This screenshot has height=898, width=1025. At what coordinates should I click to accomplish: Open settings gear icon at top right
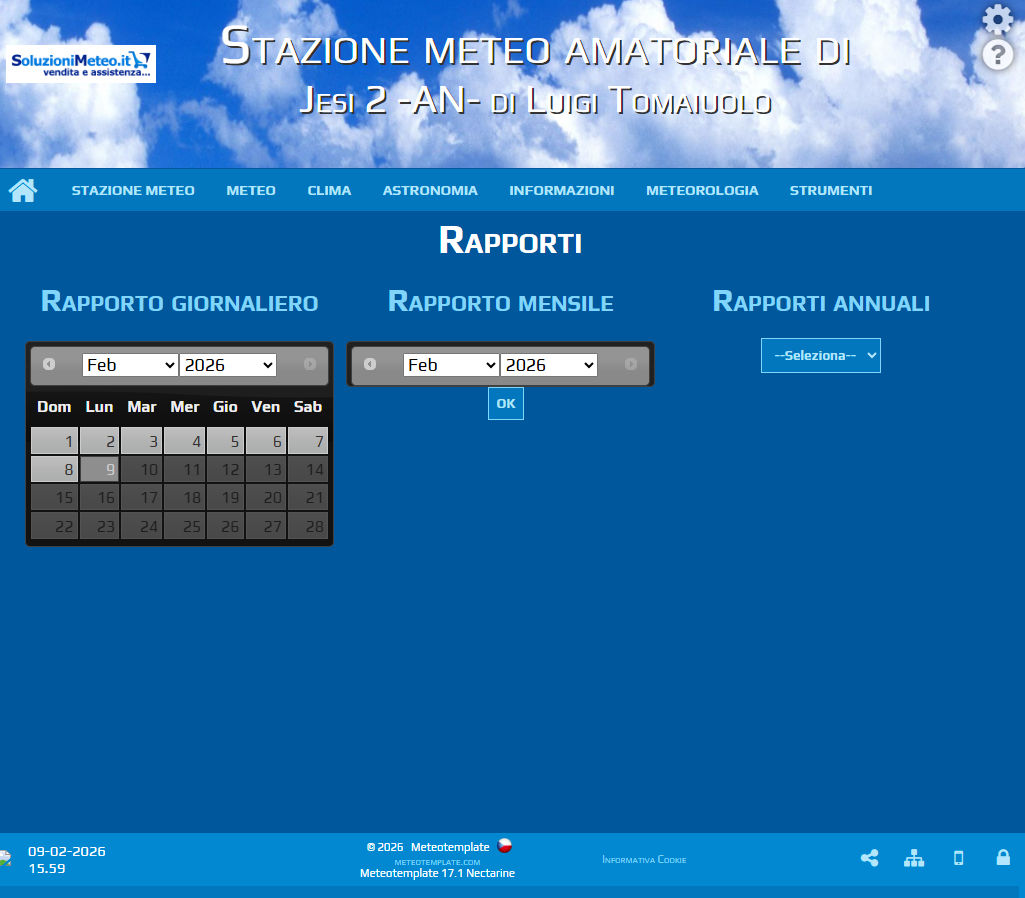tap(997, 19)
